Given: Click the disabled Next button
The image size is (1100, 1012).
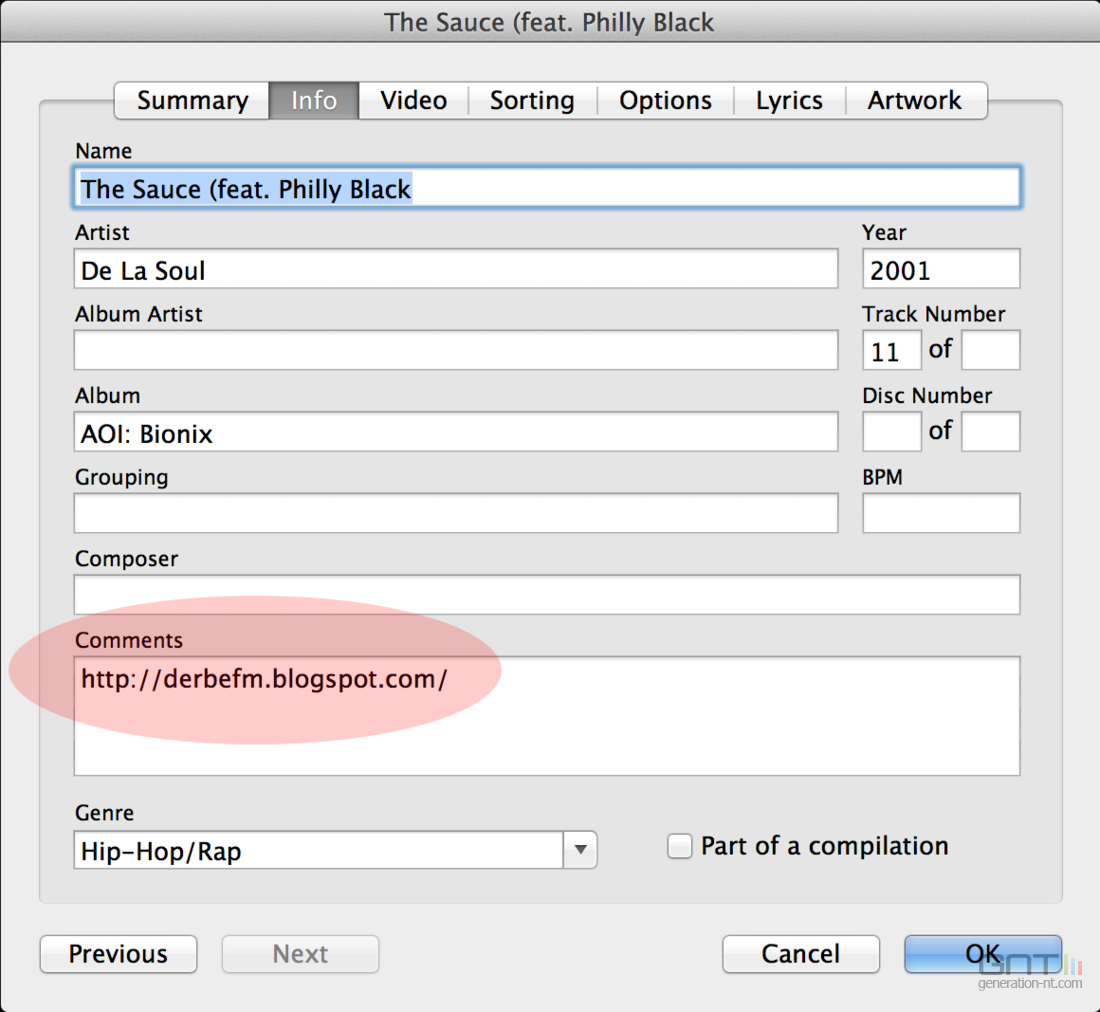Looking at the screenshot, I should click(300, 954).
